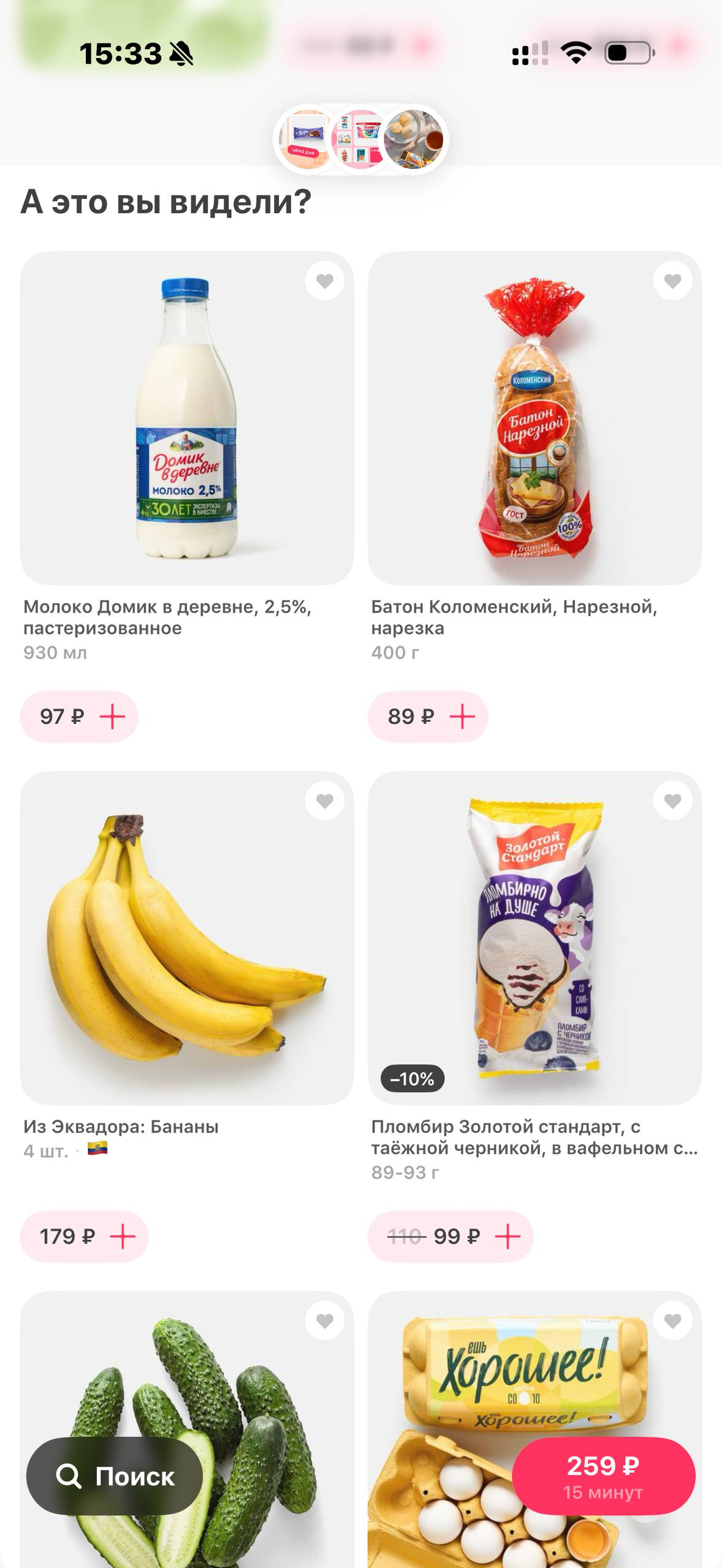This screenshot has height=1568, width=722.
Task: Add ice cream for 99 ₽ to cart
Action: 450,1236
